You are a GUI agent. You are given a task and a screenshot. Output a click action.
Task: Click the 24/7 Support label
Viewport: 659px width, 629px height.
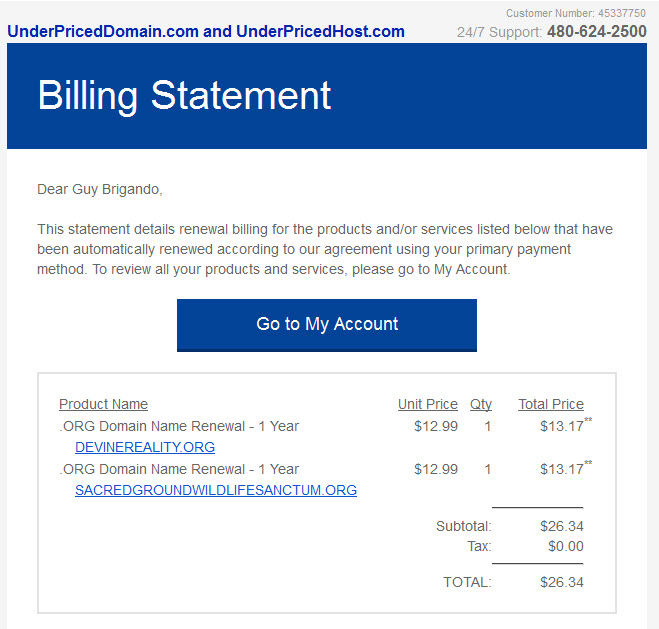point(499,32)
